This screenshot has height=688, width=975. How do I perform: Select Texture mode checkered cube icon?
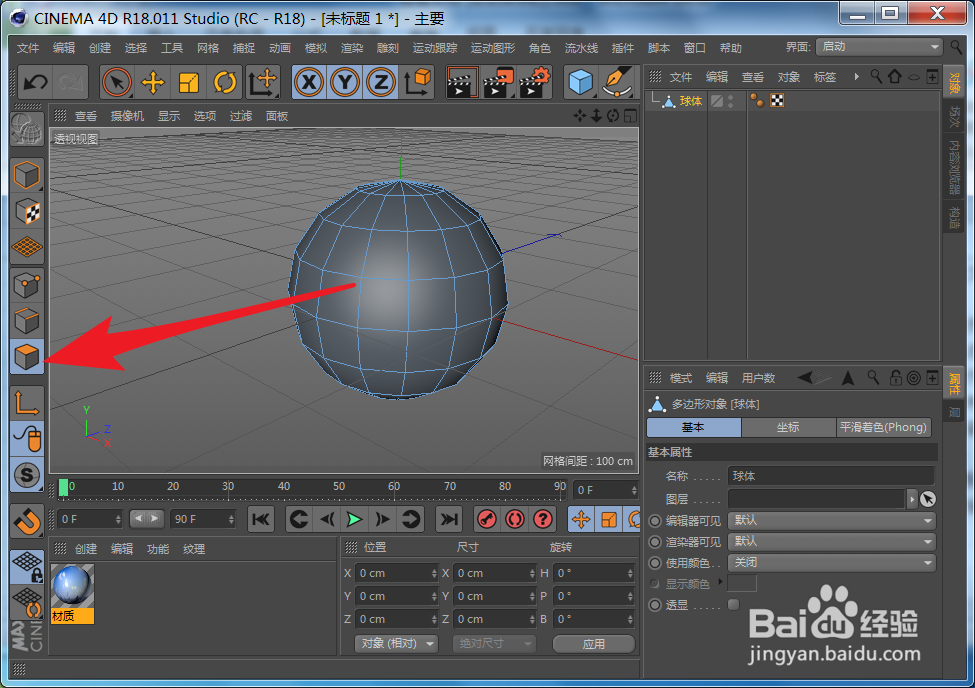pyautogui.click(x=27, y=212)
